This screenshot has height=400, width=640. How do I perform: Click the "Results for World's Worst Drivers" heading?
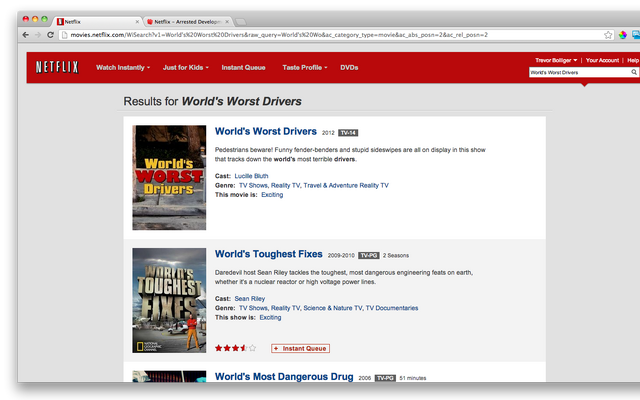(213, 101)
